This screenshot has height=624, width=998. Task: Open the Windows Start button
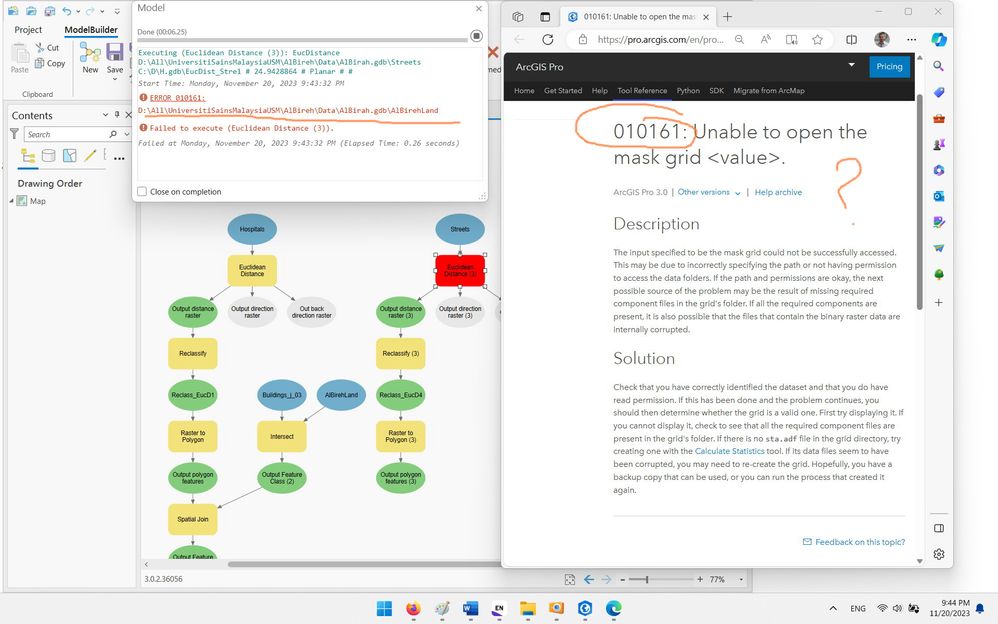point(384,609)
